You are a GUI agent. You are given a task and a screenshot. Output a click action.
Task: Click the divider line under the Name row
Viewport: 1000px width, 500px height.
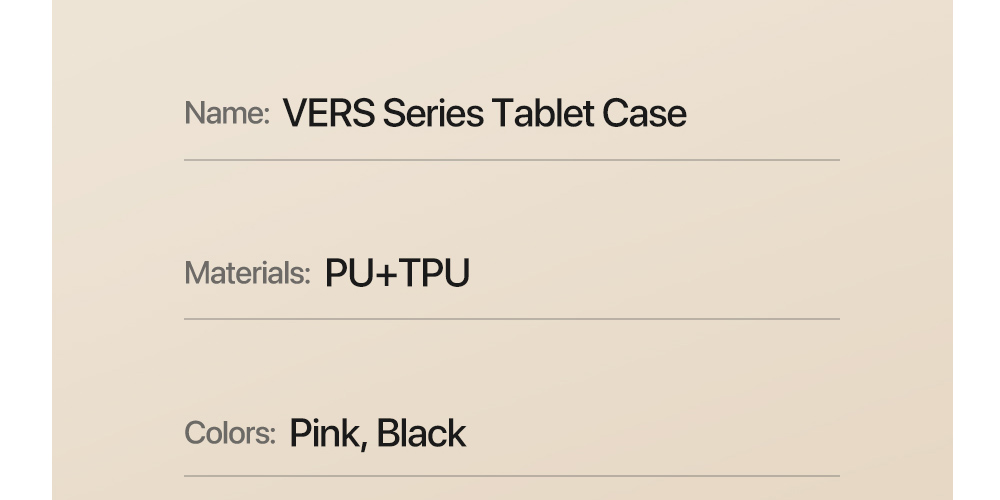pyautogui.click(x=511, y=160)
